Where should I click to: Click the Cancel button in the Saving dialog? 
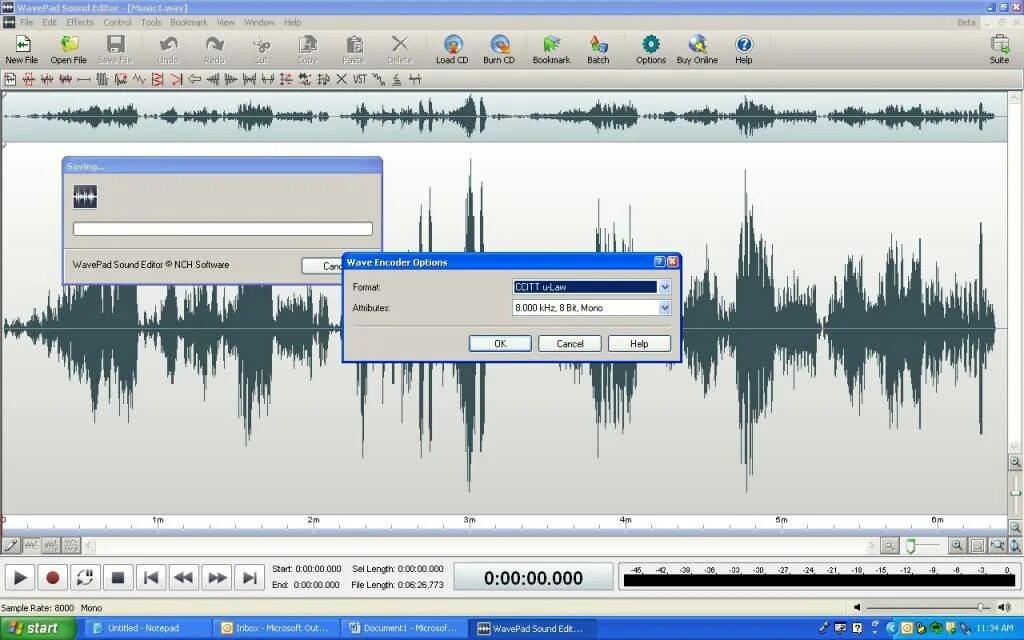322,266
